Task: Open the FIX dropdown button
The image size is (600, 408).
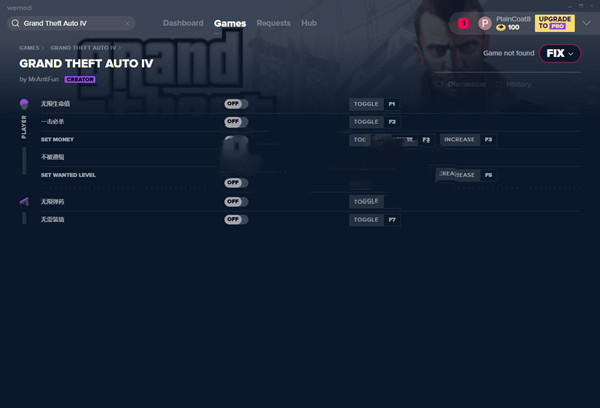Action: click(560, 53)
